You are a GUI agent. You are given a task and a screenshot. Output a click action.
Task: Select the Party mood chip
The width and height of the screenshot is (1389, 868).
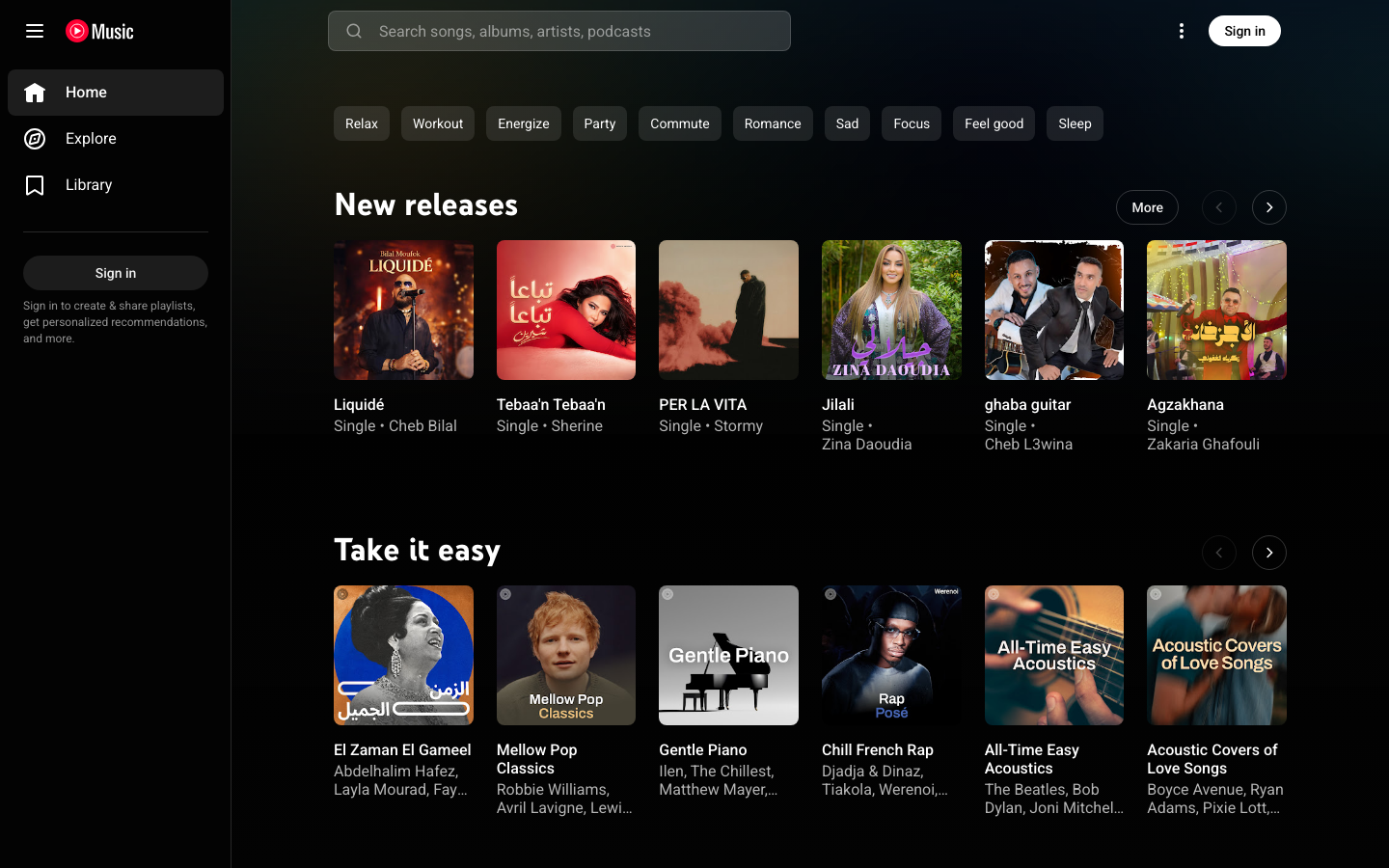(599, 123)
